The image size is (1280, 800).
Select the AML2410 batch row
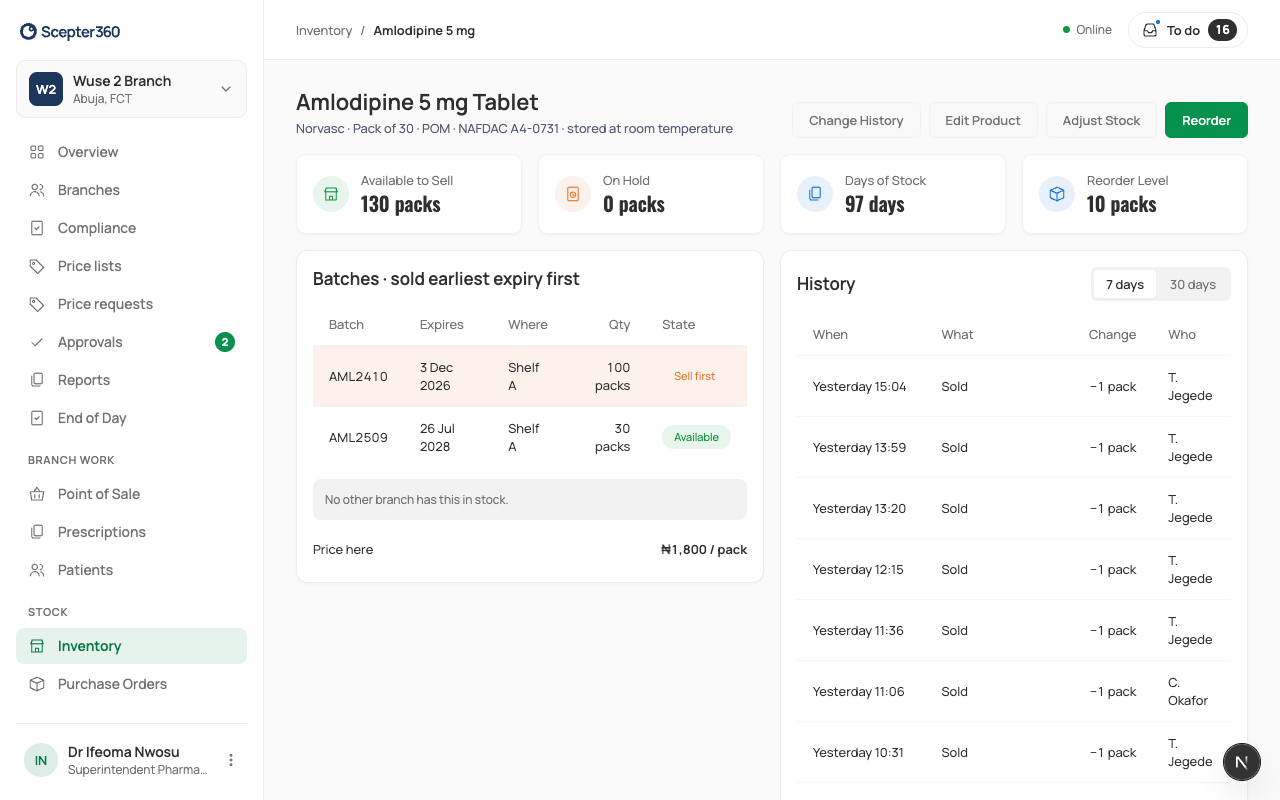point(530,376)
